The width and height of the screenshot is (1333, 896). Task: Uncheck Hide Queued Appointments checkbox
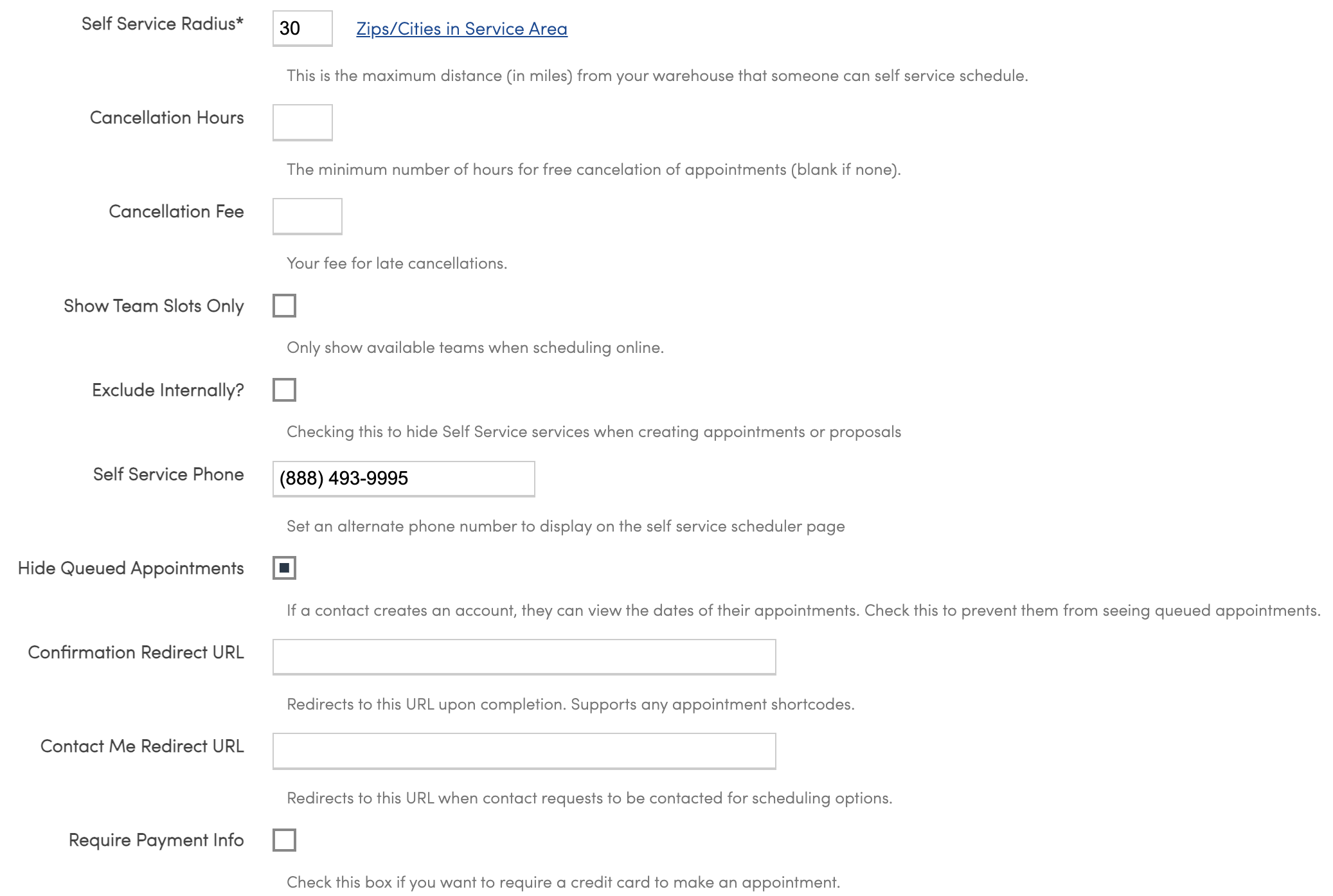click(284, 568)
